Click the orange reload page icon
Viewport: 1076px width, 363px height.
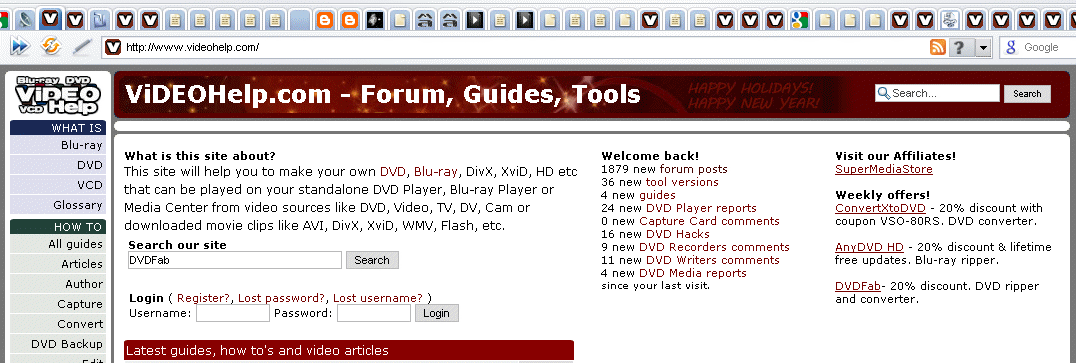(x=51, y=47)
